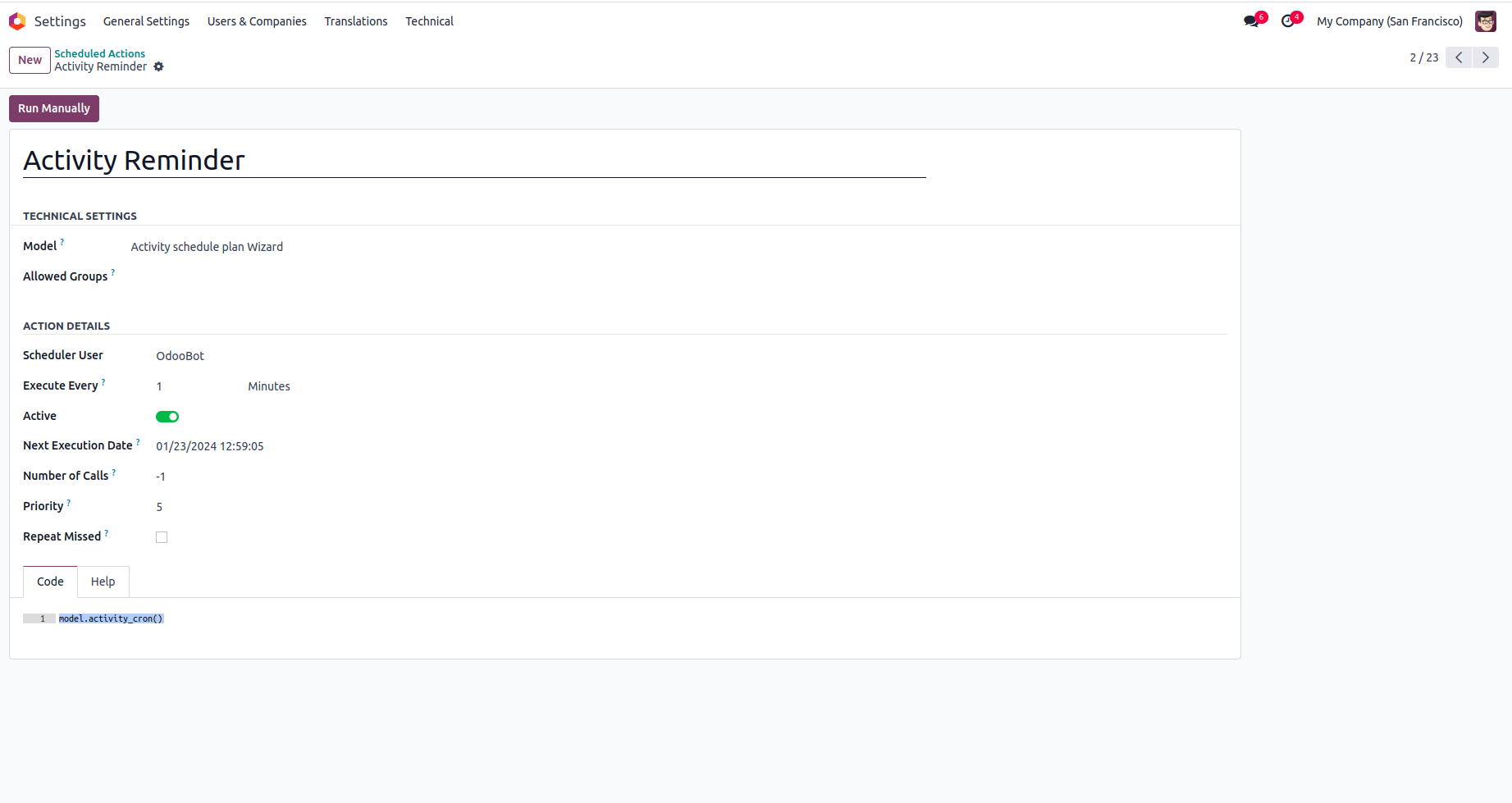The image size is (1512, 803).
Task: Click the Priority value field
Action: (x=159, y=507)
